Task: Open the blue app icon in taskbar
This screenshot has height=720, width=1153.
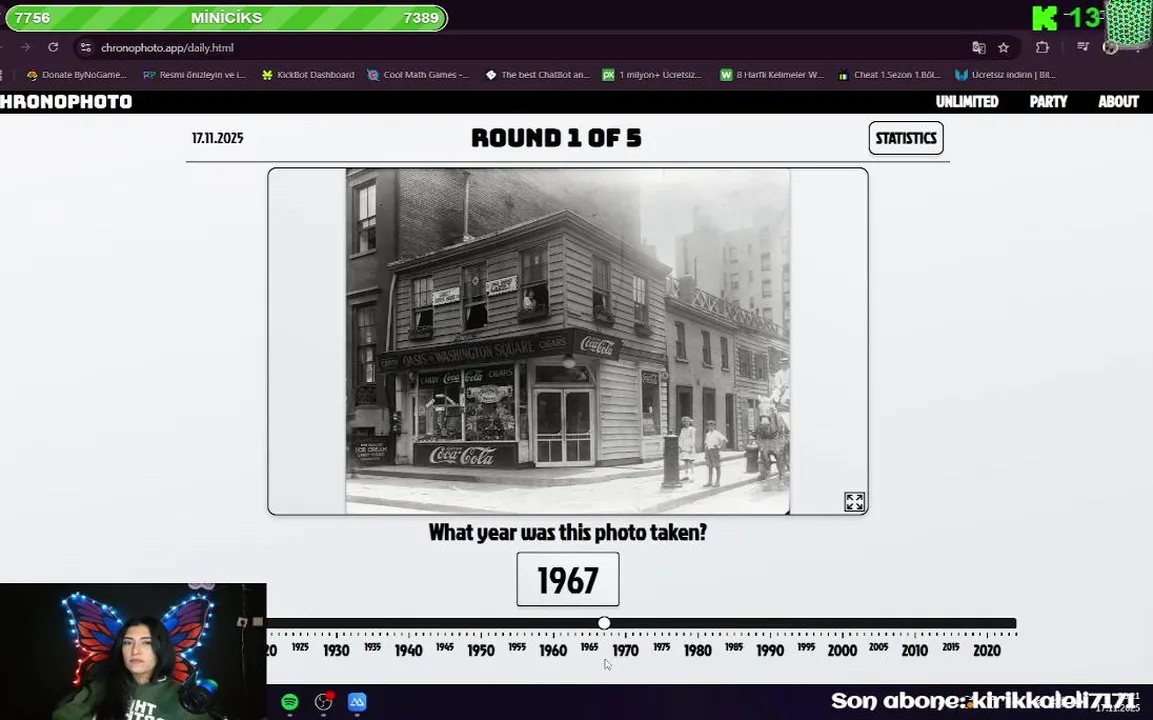Action: click(x=357, y=702)
